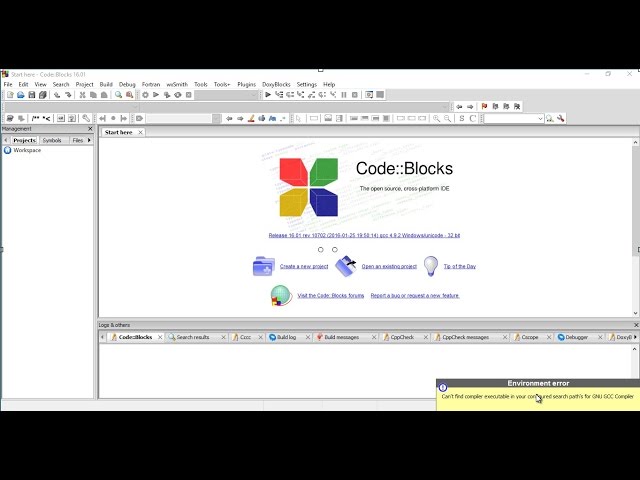
Task: Switch to the Debugger log tab
Action: [576, 337]
